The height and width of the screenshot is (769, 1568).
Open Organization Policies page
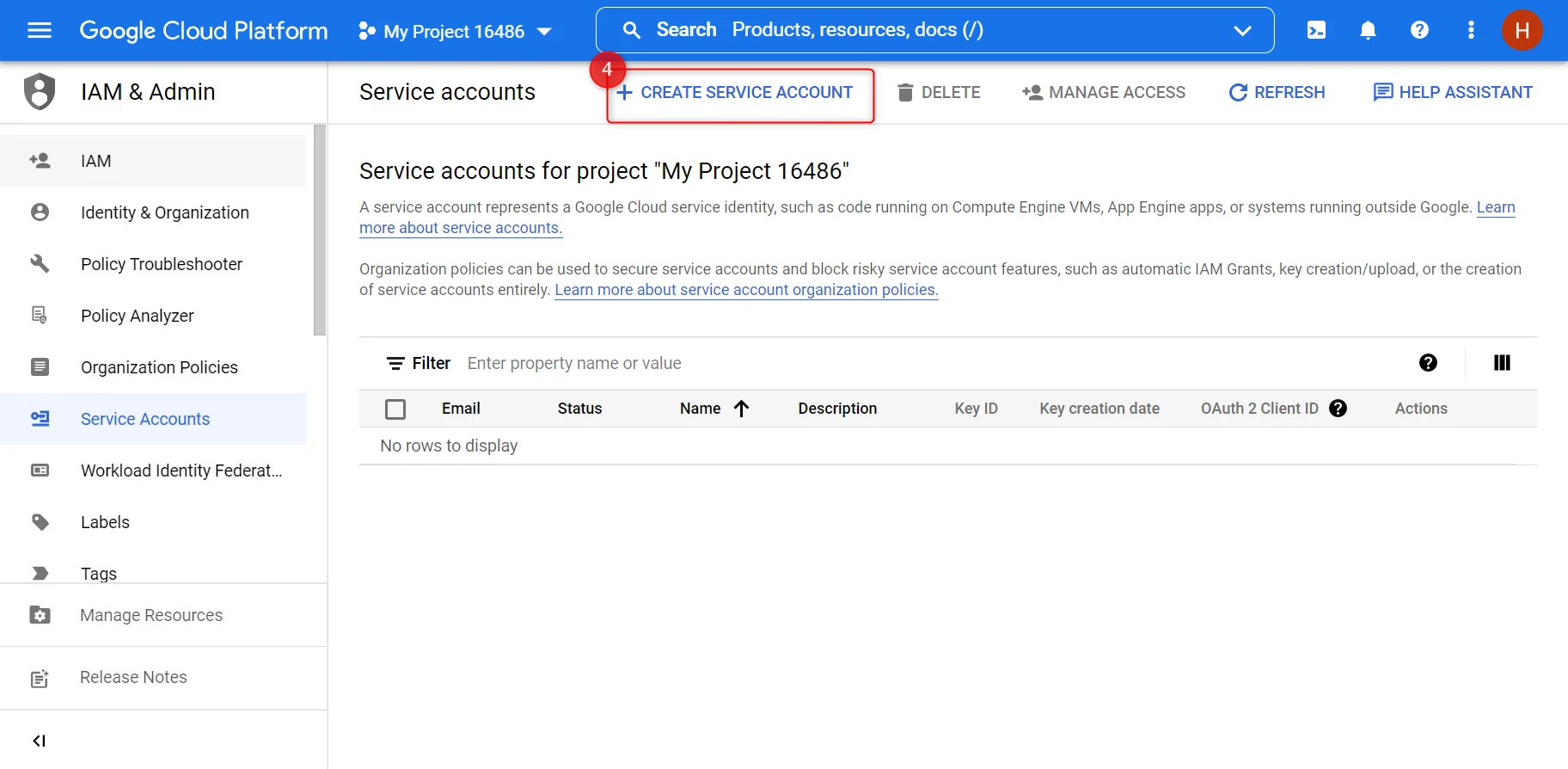pyautogui.click(x=153, y=367)
